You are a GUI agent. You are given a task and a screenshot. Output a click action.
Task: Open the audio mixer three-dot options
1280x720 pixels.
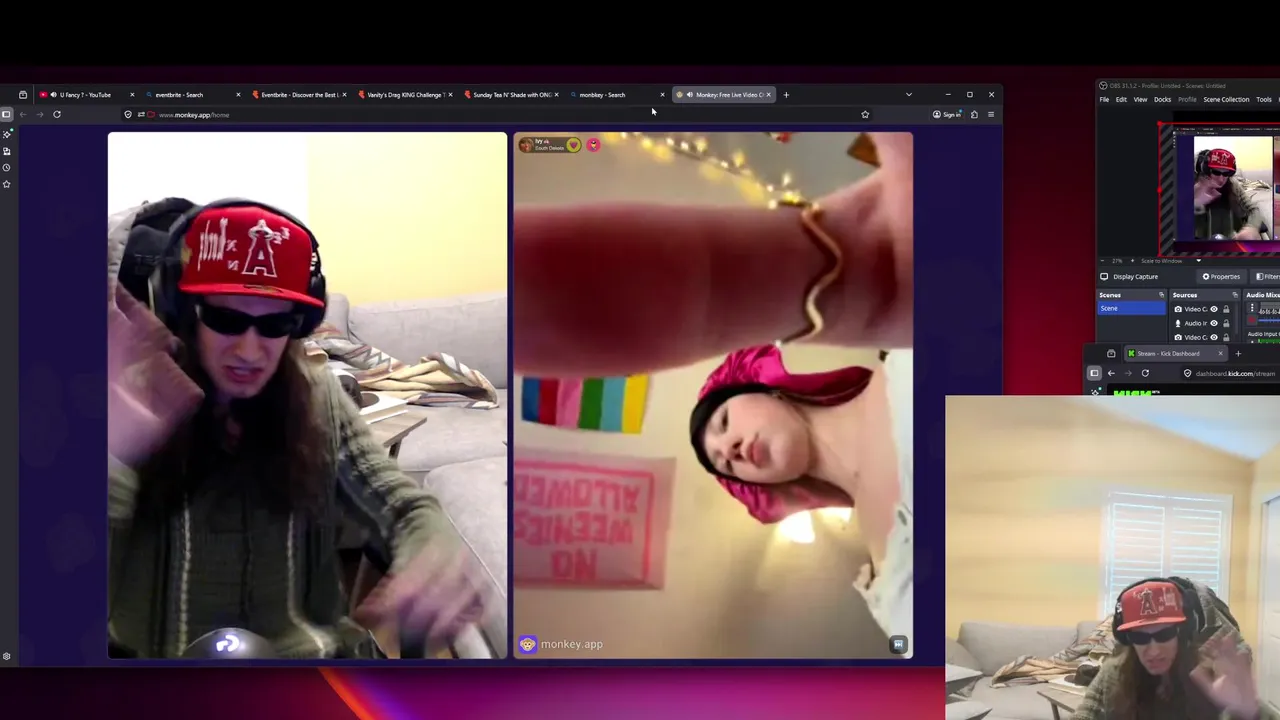click(x=1251, y=309)
